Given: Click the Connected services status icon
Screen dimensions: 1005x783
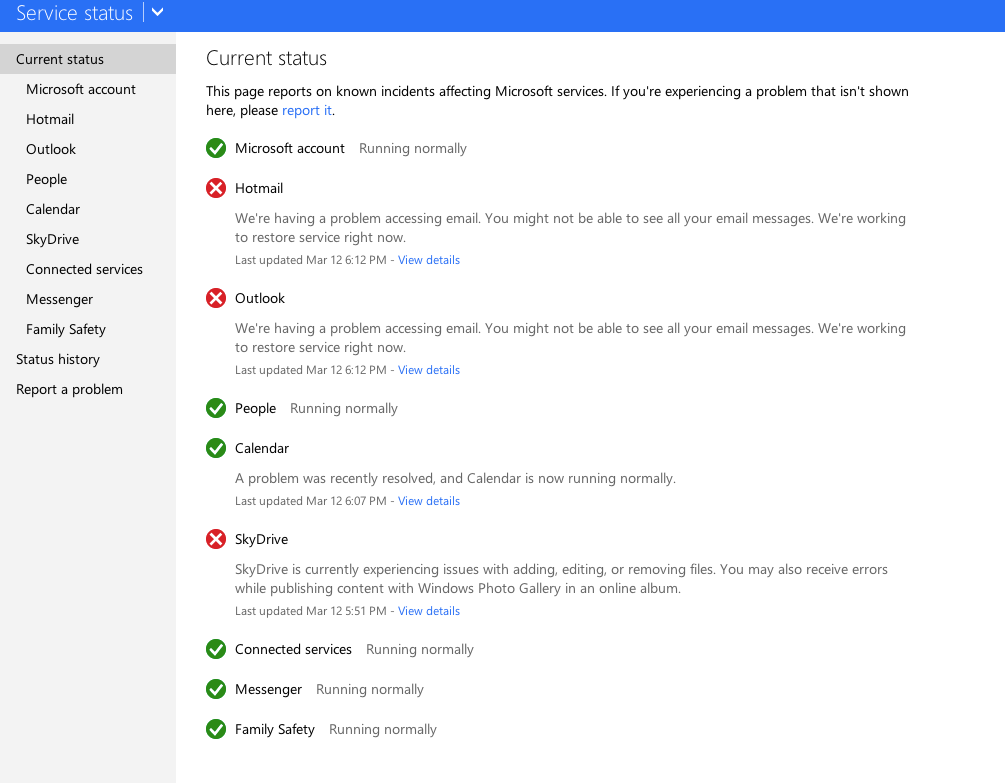Looking at the screenshot, I should 216,649.
